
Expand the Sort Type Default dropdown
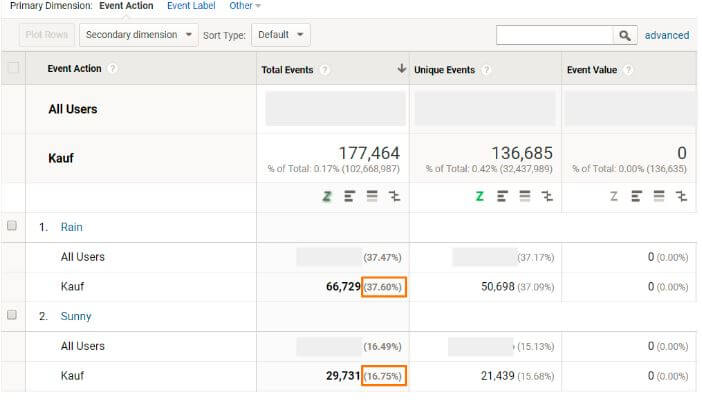281,35
